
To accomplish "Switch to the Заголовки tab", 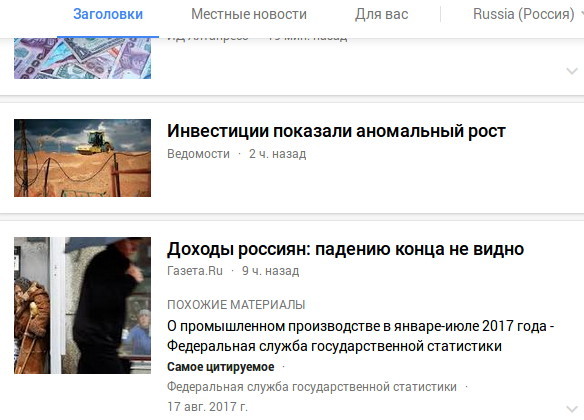I will point(108,15).
